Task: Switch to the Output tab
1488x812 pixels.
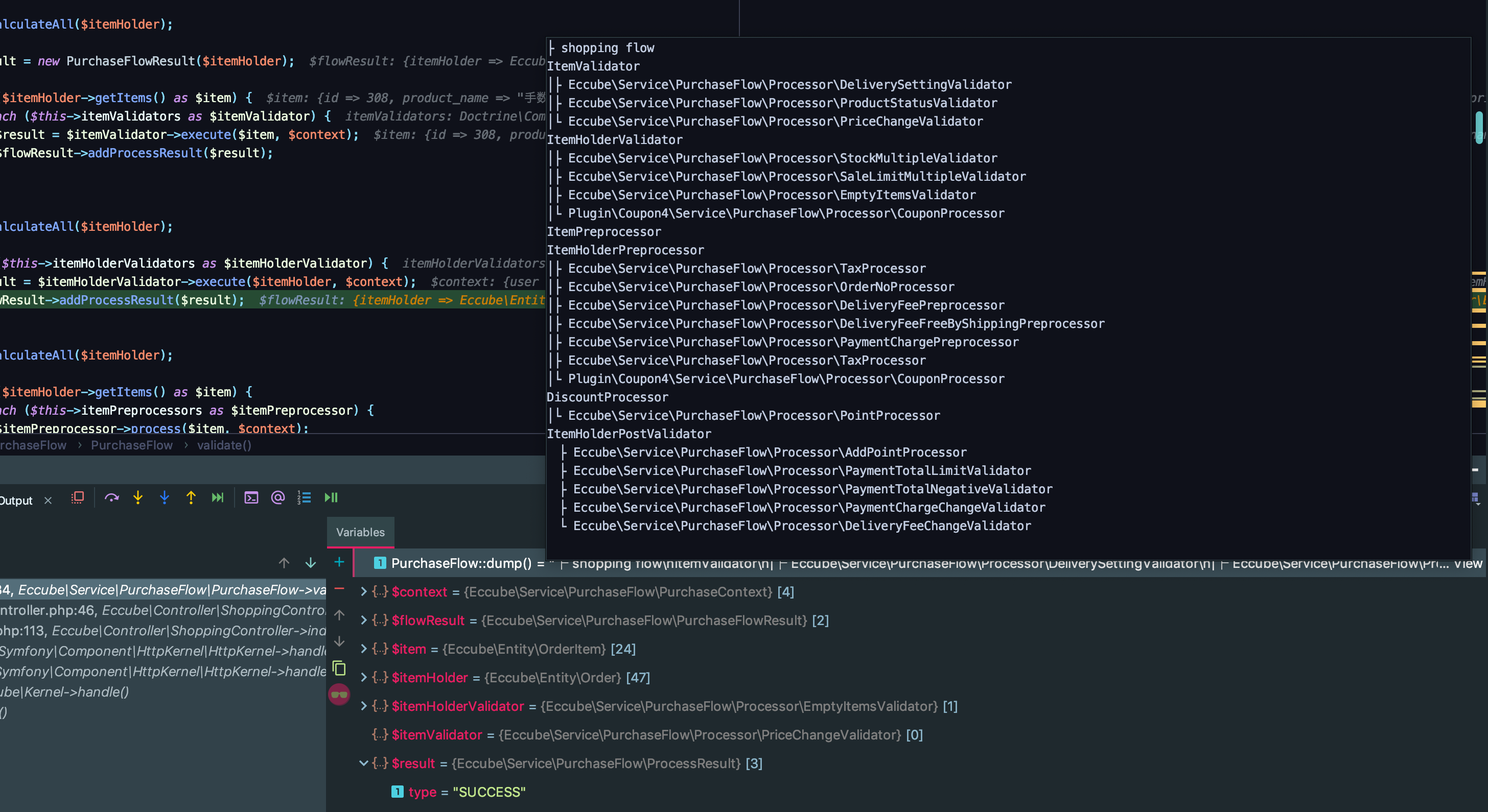Action: pyautogui.click(x=16, y=500)
